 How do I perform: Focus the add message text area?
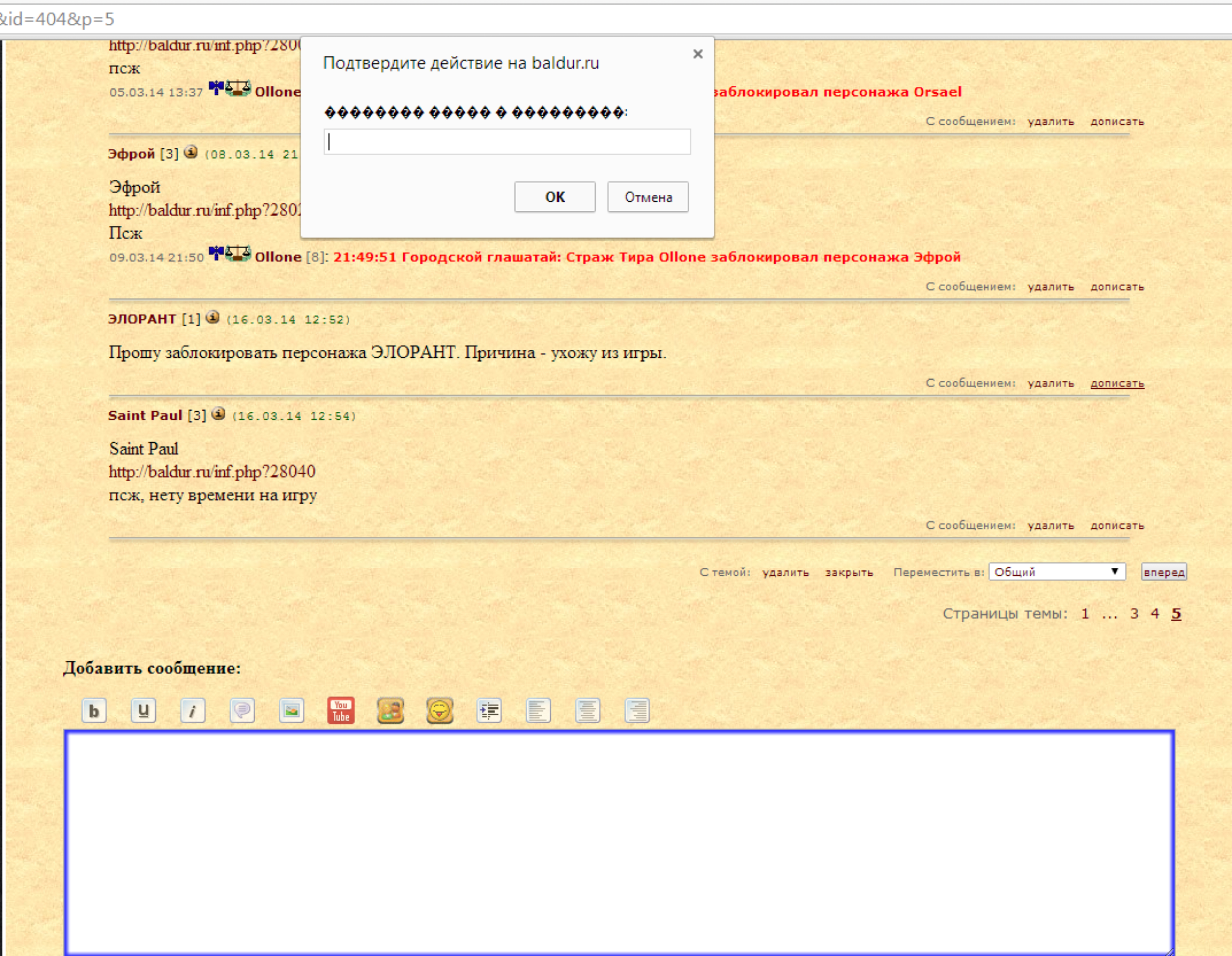coord(619,843)
